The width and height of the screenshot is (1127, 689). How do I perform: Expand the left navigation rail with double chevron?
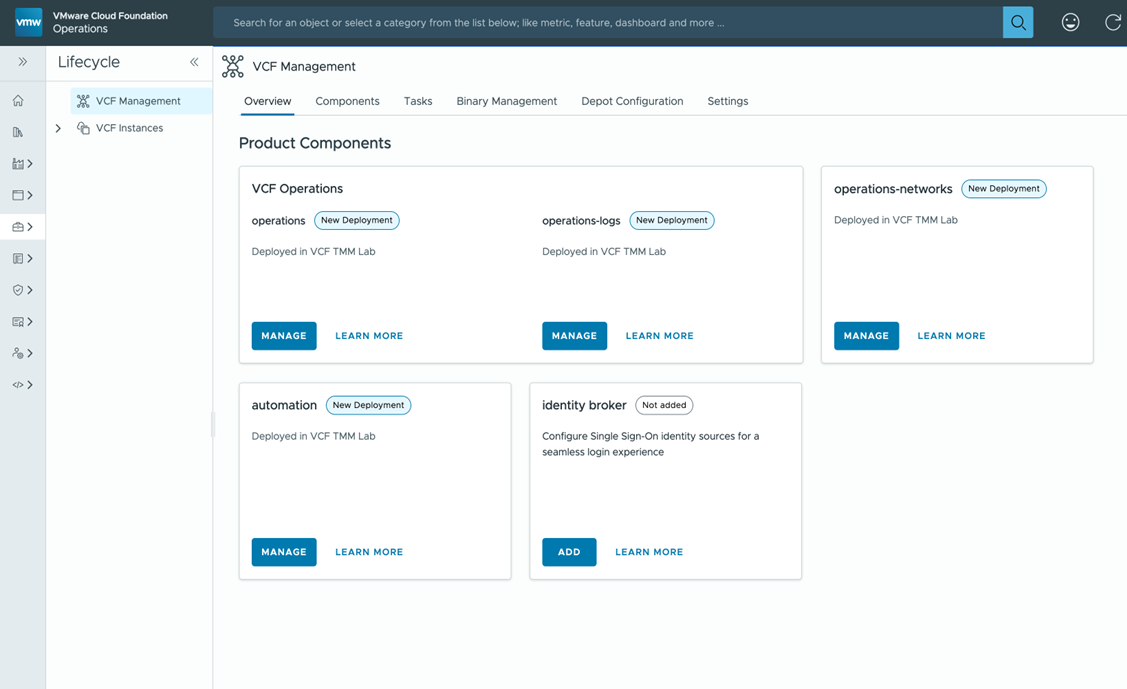[22, 62]
